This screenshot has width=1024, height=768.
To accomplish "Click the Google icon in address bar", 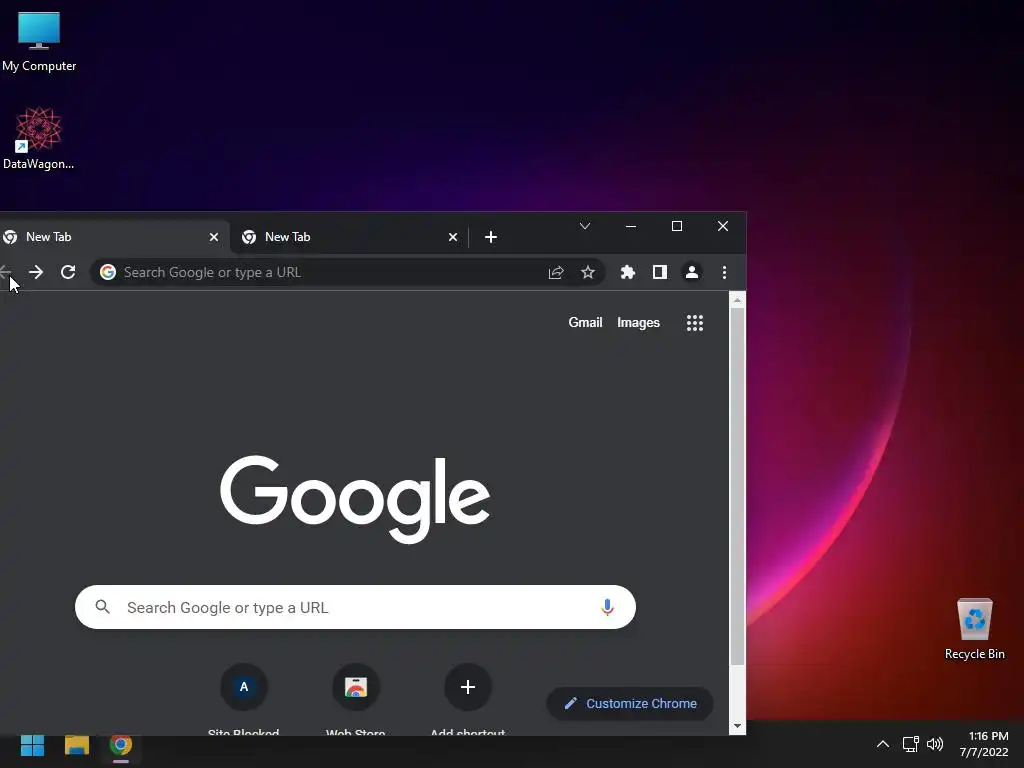I will [x=108, y=272].
